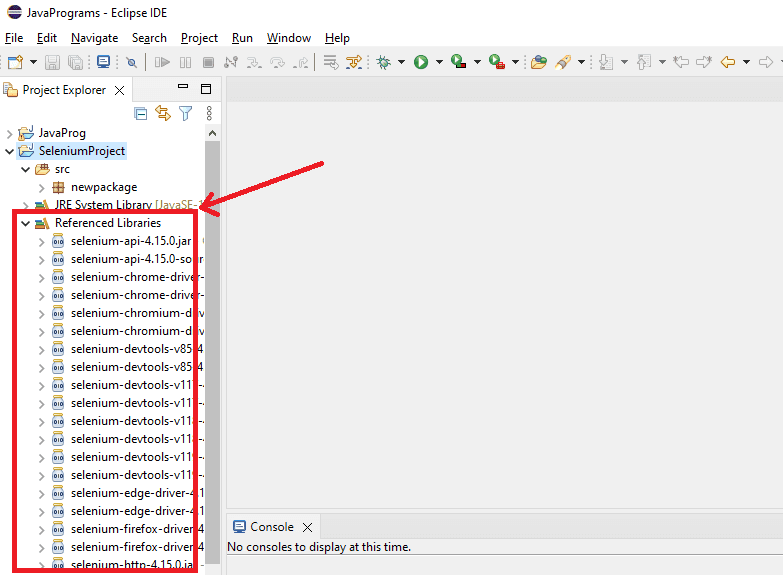
Task: Open the Navigate menu
Action: (94, 37)
